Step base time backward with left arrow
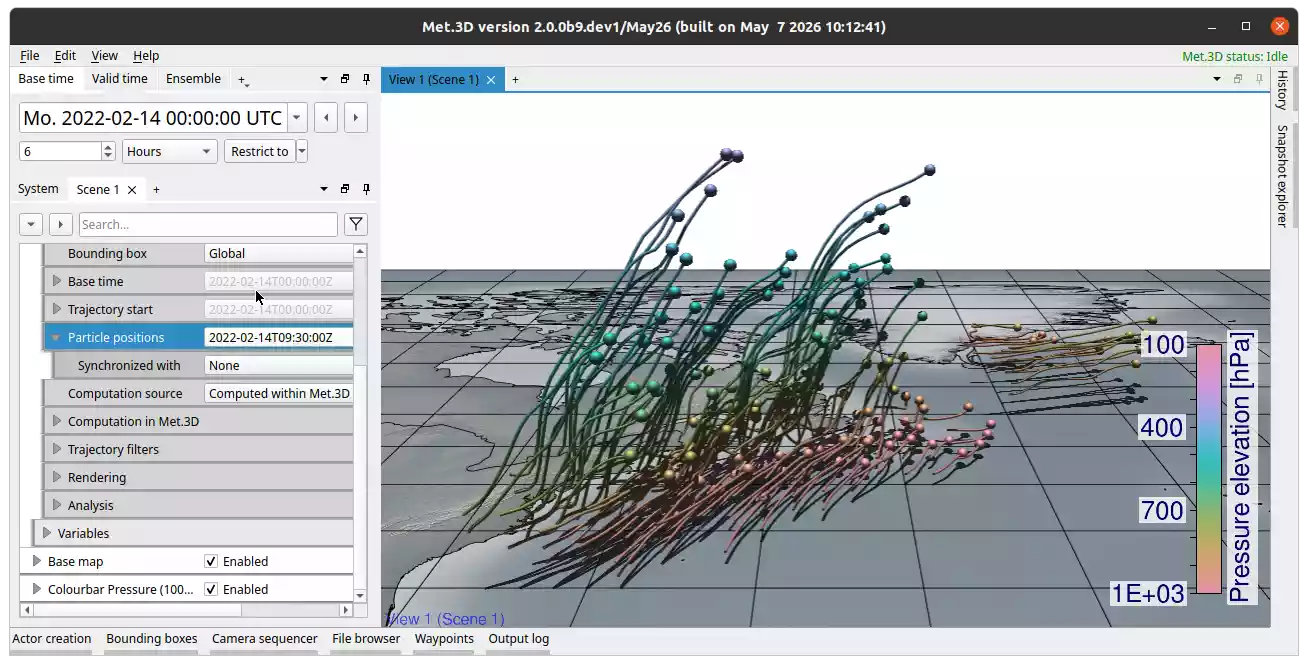 coord(325,118)
